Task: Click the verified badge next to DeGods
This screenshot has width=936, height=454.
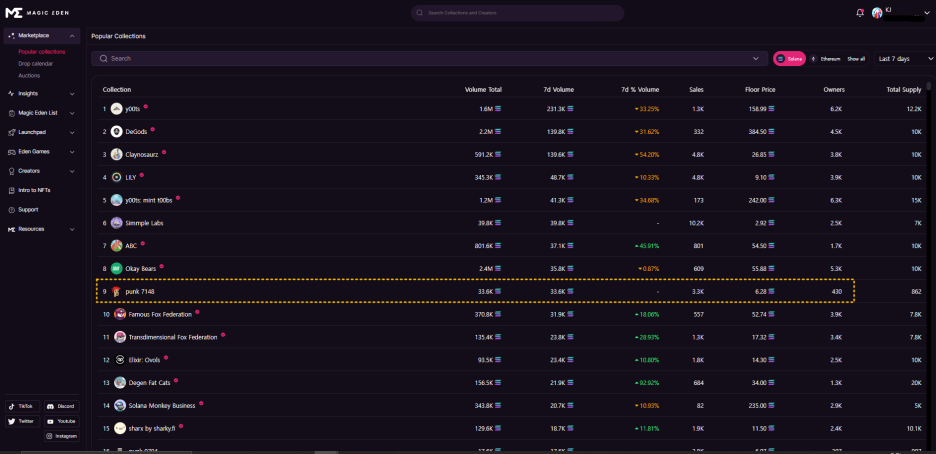Action: coord(152,129)
